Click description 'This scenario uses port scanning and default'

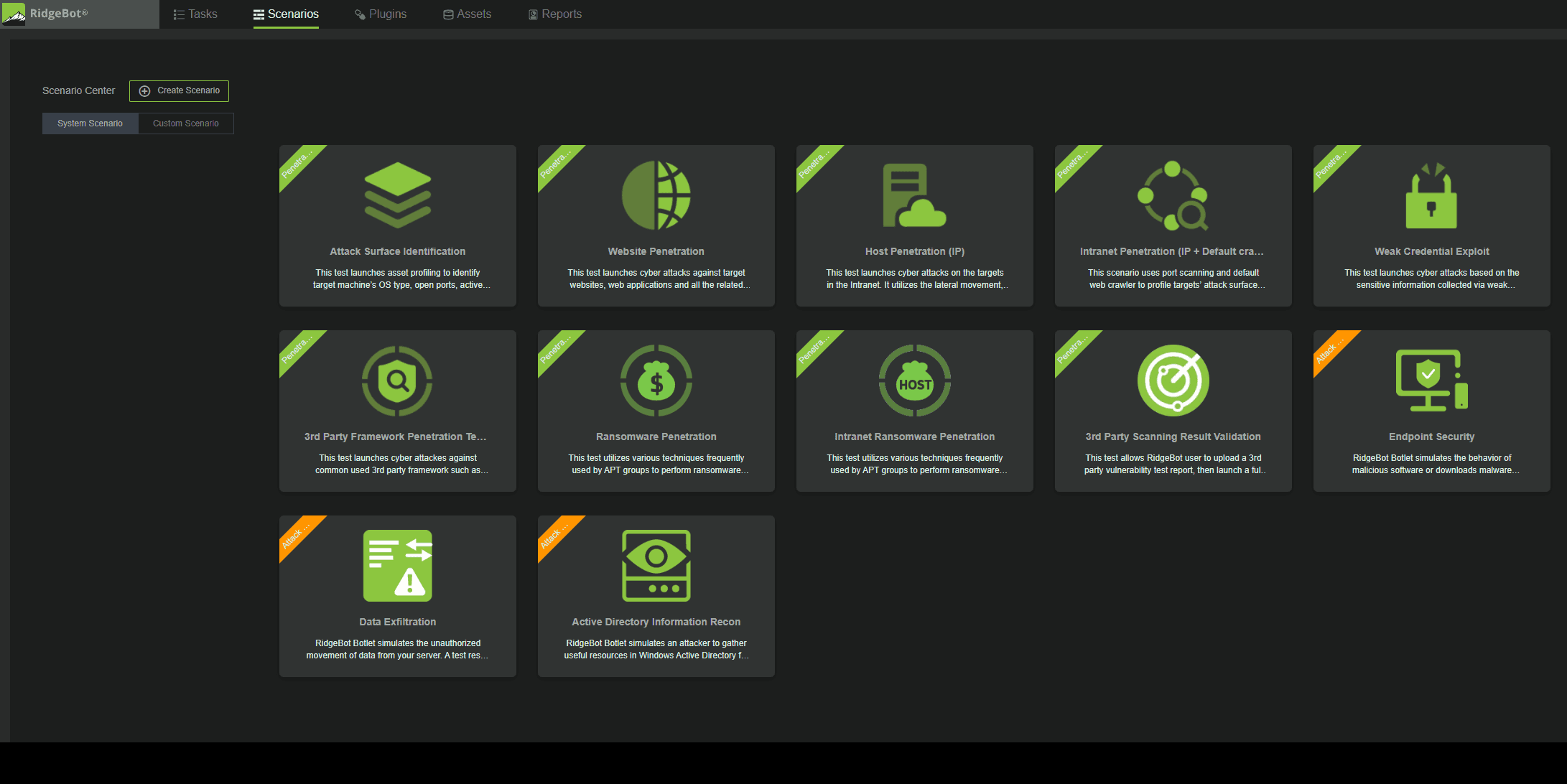1173,273
